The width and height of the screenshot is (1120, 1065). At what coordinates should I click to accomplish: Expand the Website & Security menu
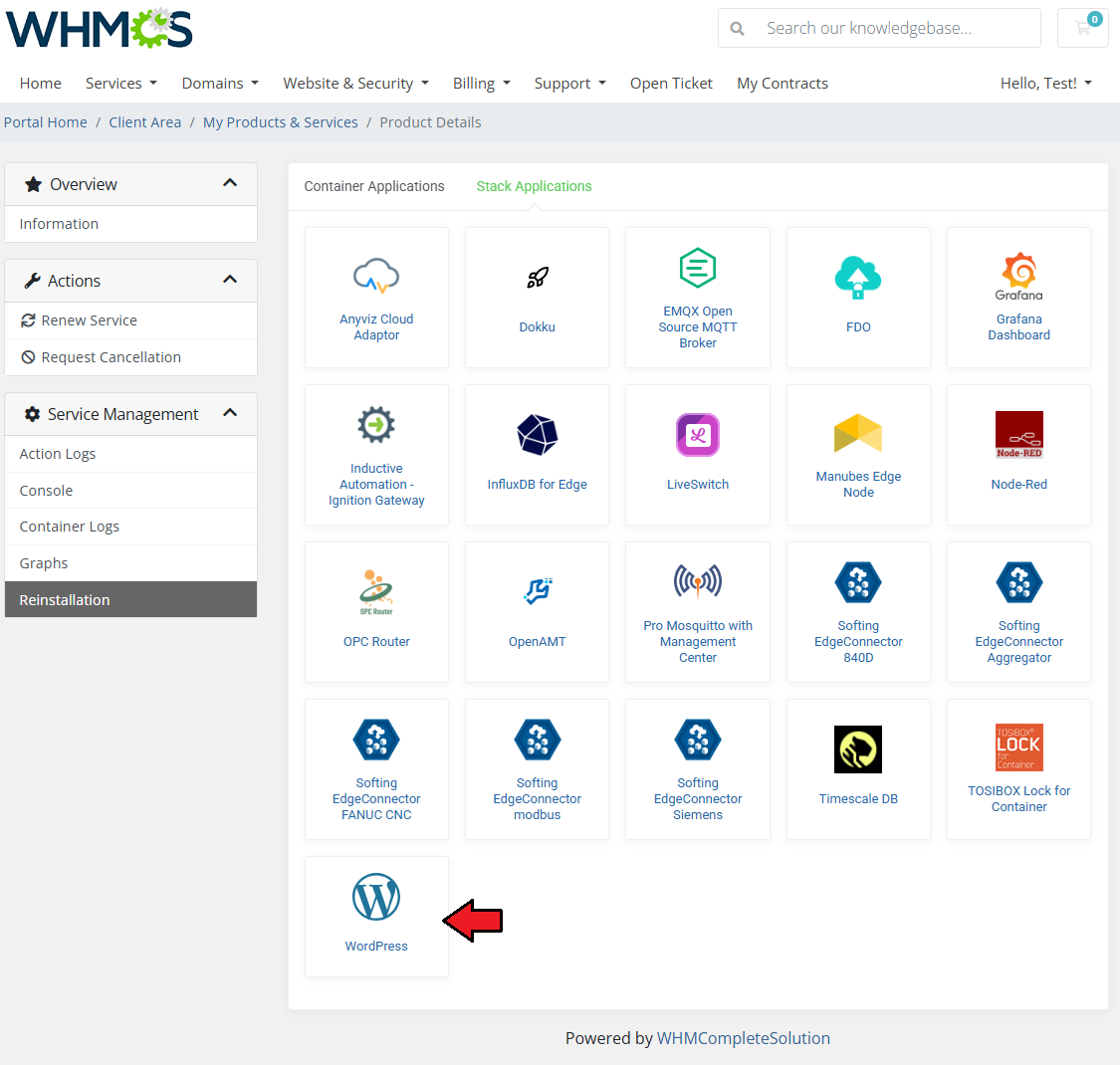tap(355, 84)
